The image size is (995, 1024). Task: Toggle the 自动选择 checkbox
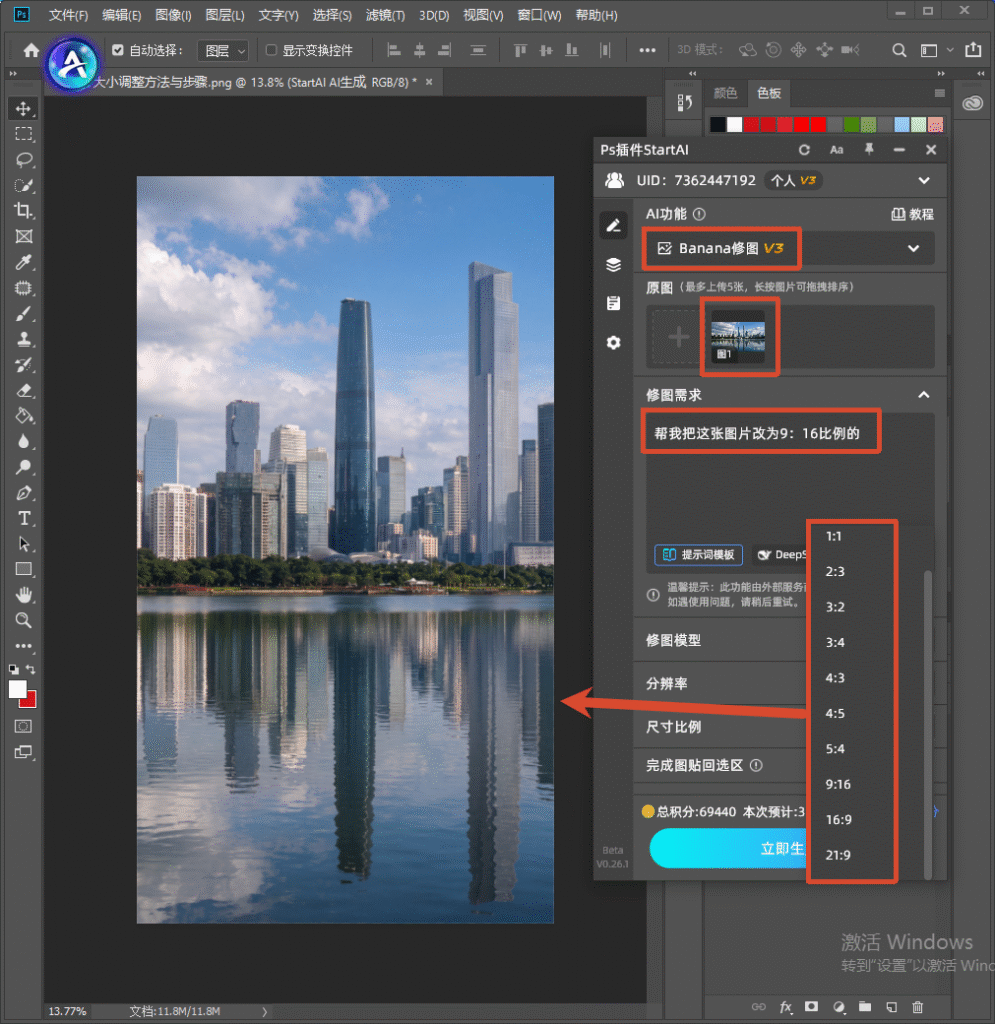(118, 50)
